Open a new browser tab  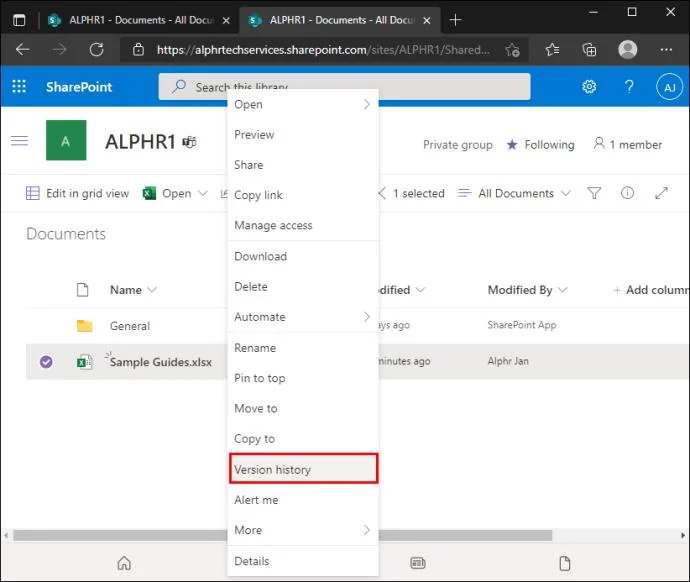tap(455, 20)
